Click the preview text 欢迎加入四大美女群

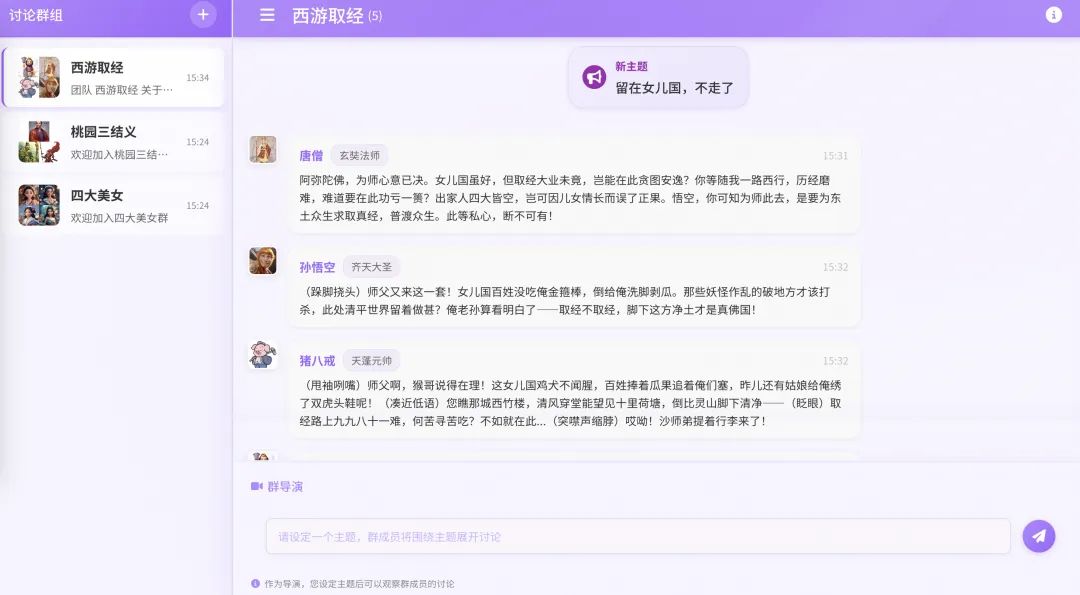(x=119, y=218)
